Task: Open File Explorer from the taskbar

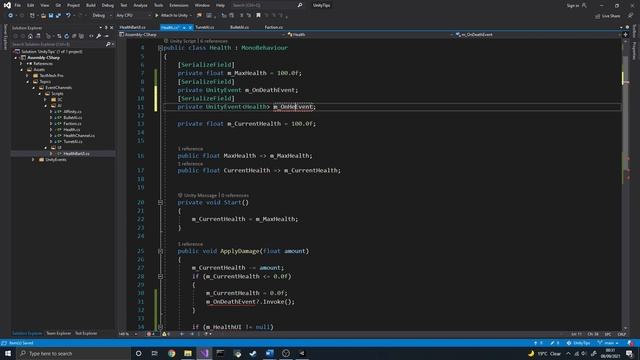Action: click(x=188, y=353)
